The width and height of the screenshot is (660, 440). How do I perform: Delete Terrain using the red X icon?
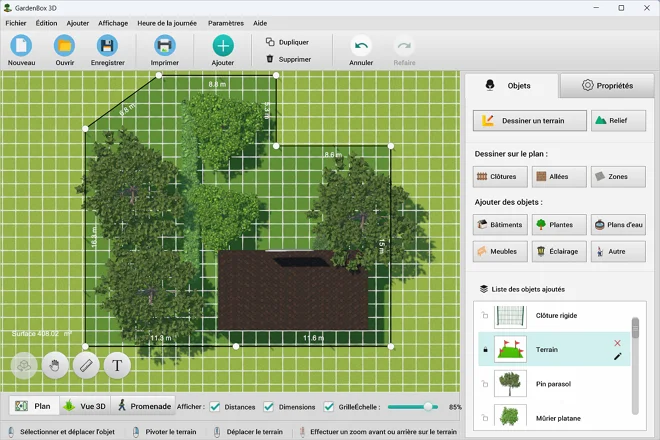click(617, 343)
